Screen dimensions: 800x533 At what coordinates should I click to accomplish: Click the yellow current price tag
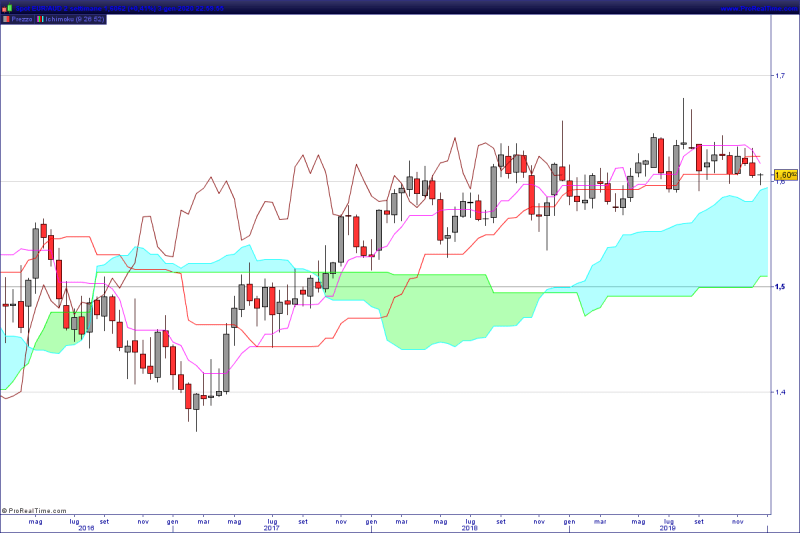click(x=786, y=175)
